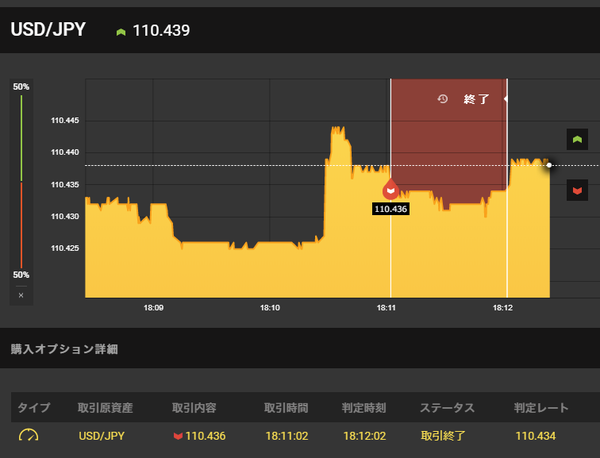Click the 18:11 time axis label
Viewport: 600px width, 458px height.
point(386,308)
